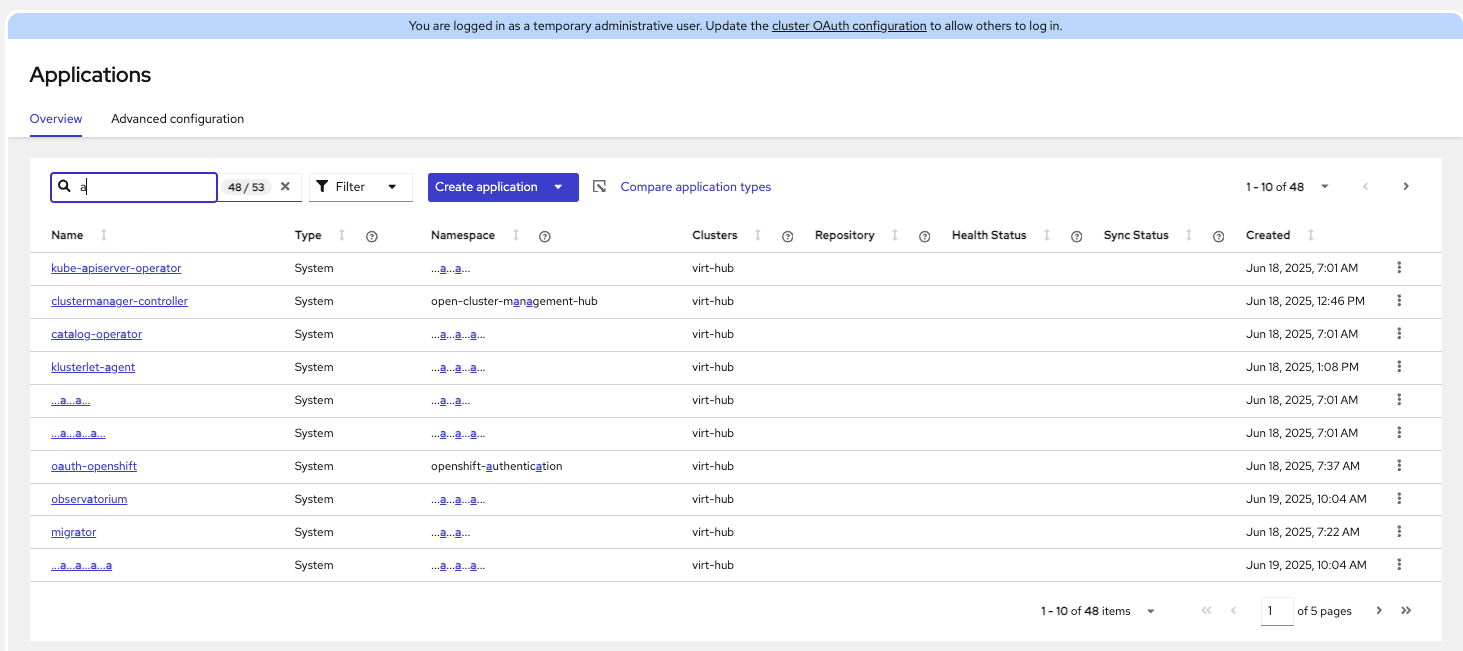
Task: Expand the Create application dropdown arrow
Action: click(x=558, y=187)
